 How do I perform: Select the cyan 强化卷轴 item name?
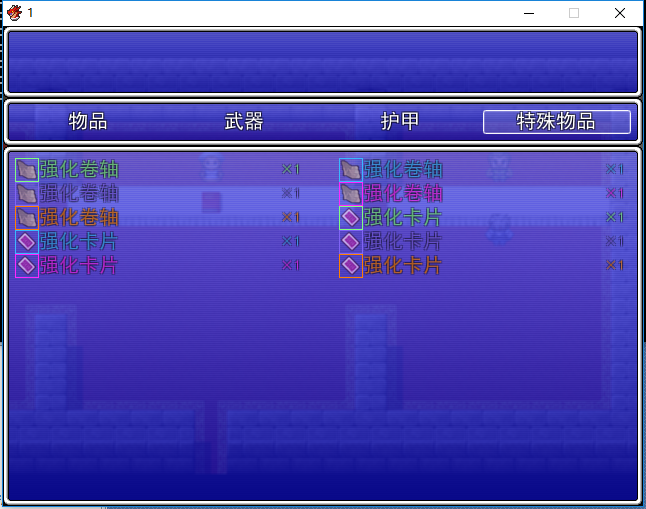[403, 170]
